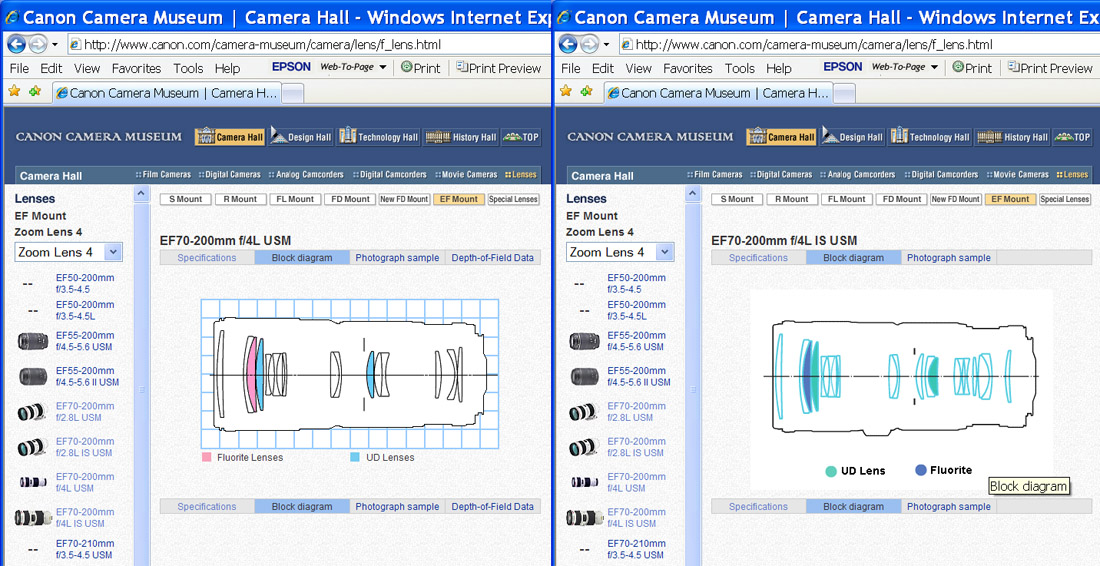Open the top Specifications tab in left window
1100x566 pixels.
(x=207, y=257)
